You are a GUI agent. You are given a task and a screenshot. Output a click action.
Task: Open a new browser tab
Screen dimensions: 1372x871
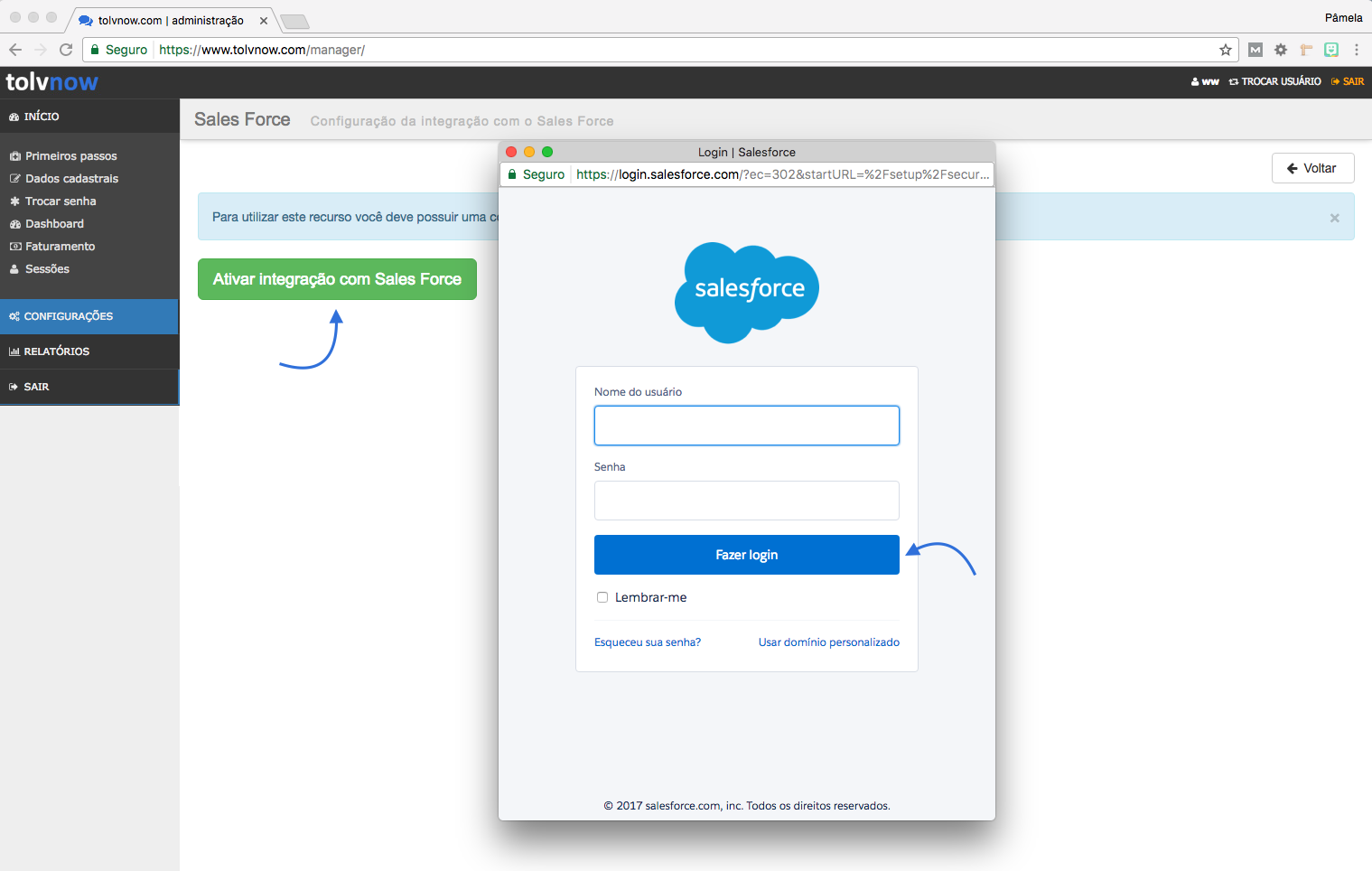coord(294,21)
